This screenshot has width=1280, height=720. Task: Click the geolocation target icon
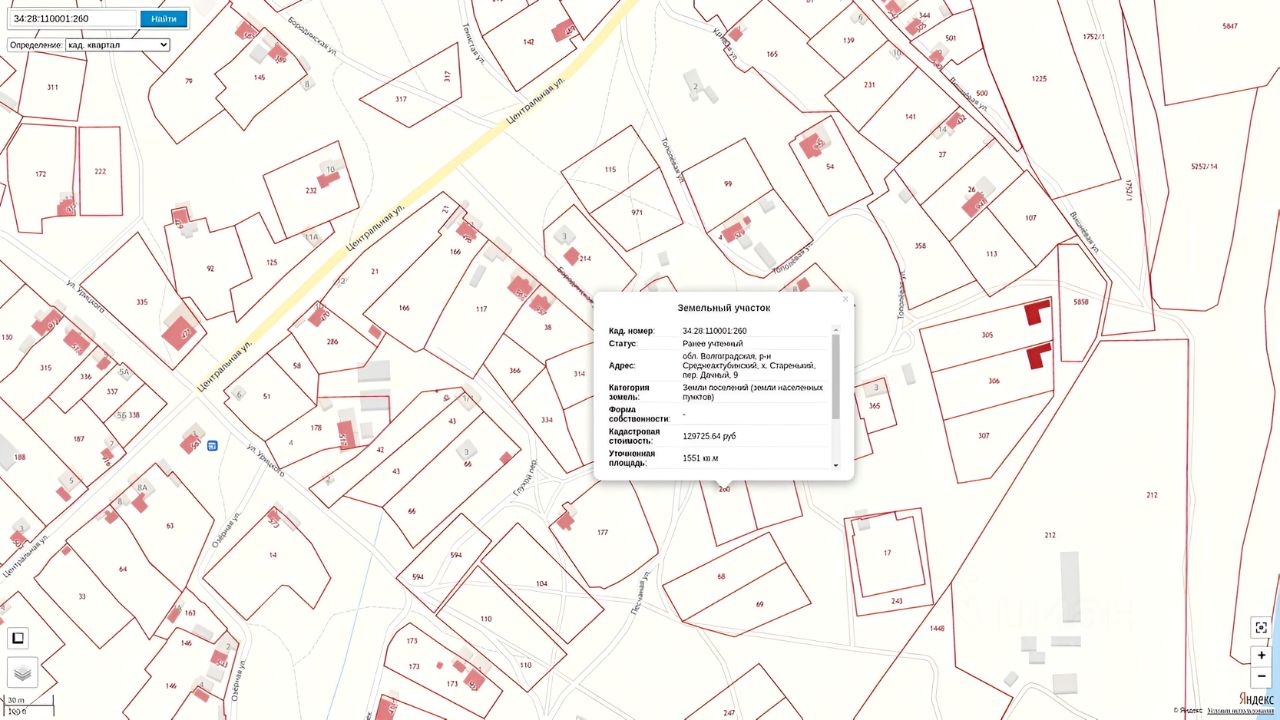point(1262,627)
